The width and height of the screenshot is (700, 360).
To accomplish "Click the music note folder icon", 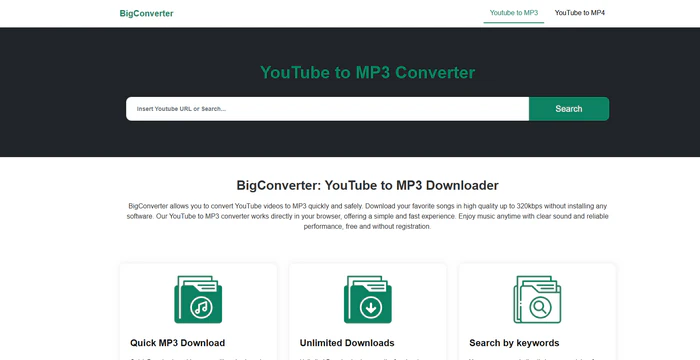I will coord(198,299).
